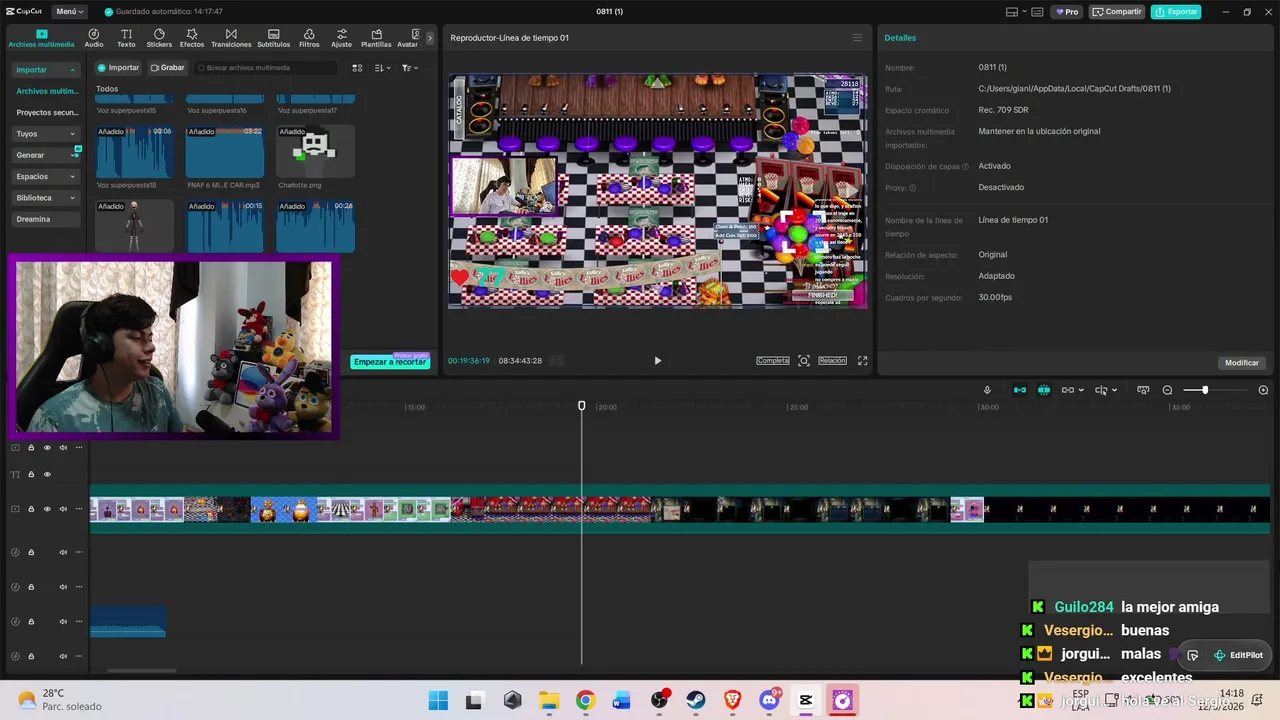Mute the top video overlay track
Viewport: 1280px width, 720px height.
click(63, 447)
